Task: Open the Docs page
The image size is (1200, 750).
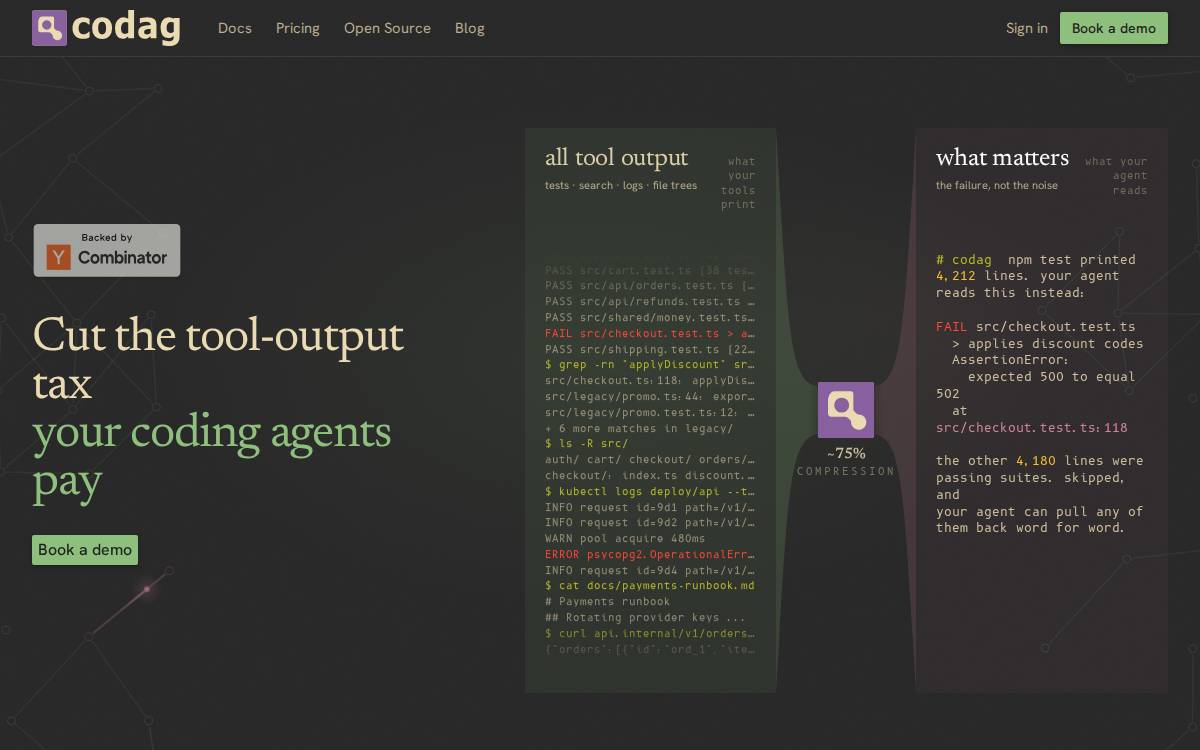Action: [x=235, y=28]
